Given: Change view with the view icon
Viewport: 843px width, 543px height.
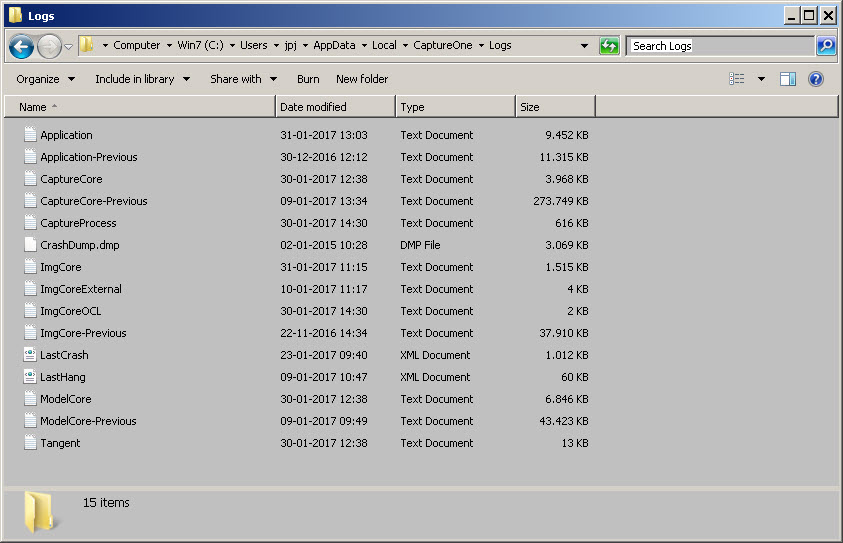Looking at the screenshot, I should tap(737, 79).
